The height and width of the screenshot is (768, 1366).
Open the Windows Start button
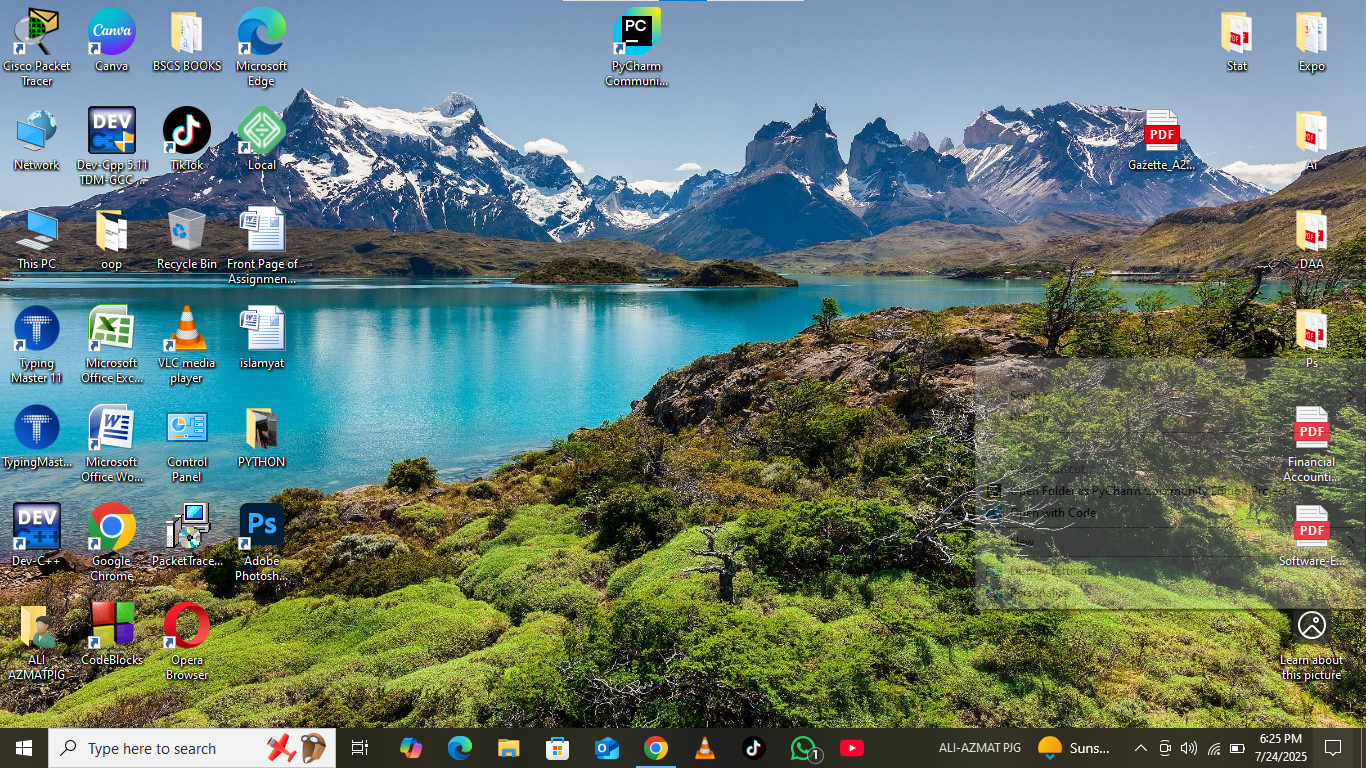(24, 748)
